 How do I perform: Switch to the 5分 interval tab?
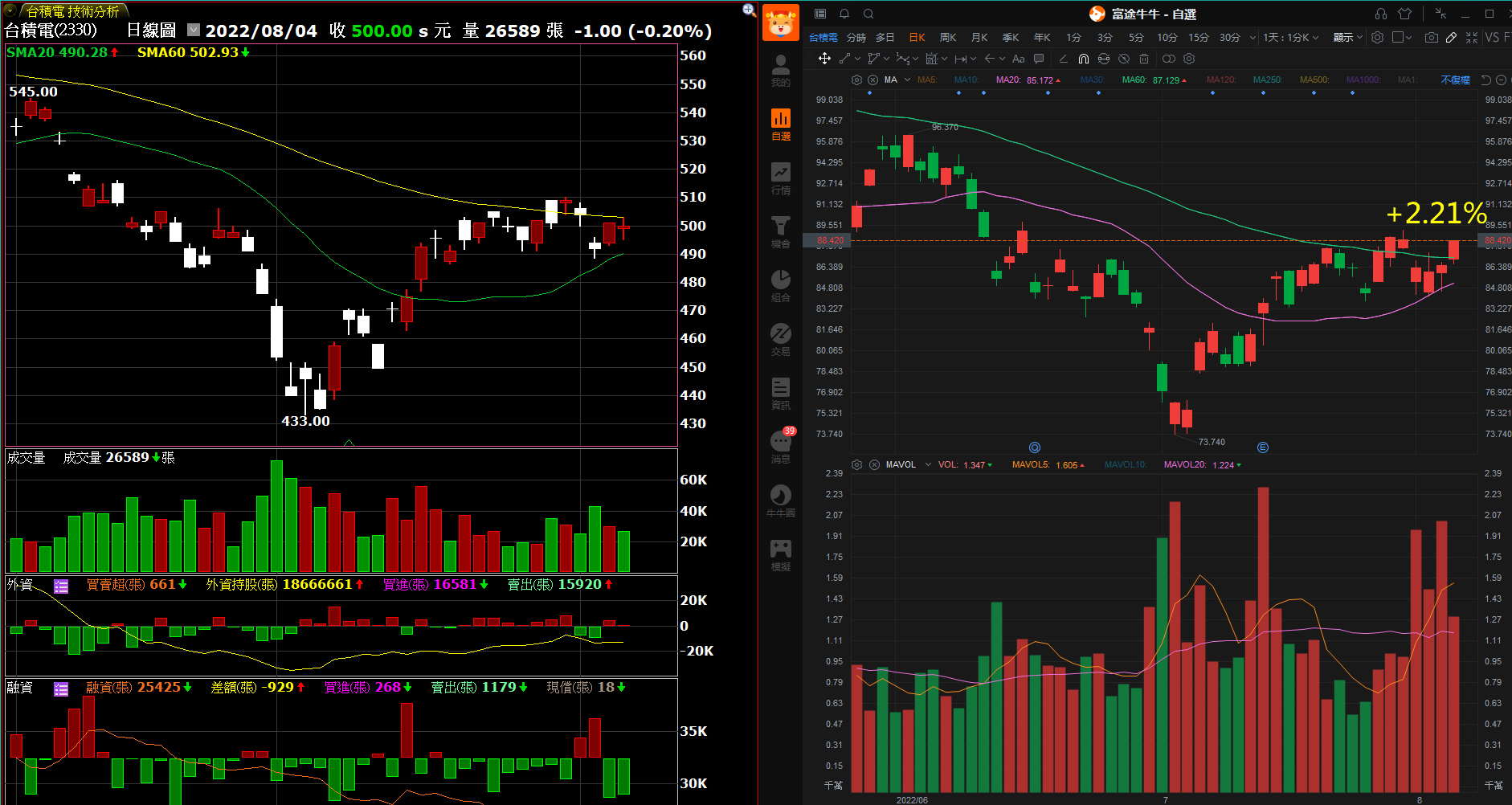coord(1136,37)
